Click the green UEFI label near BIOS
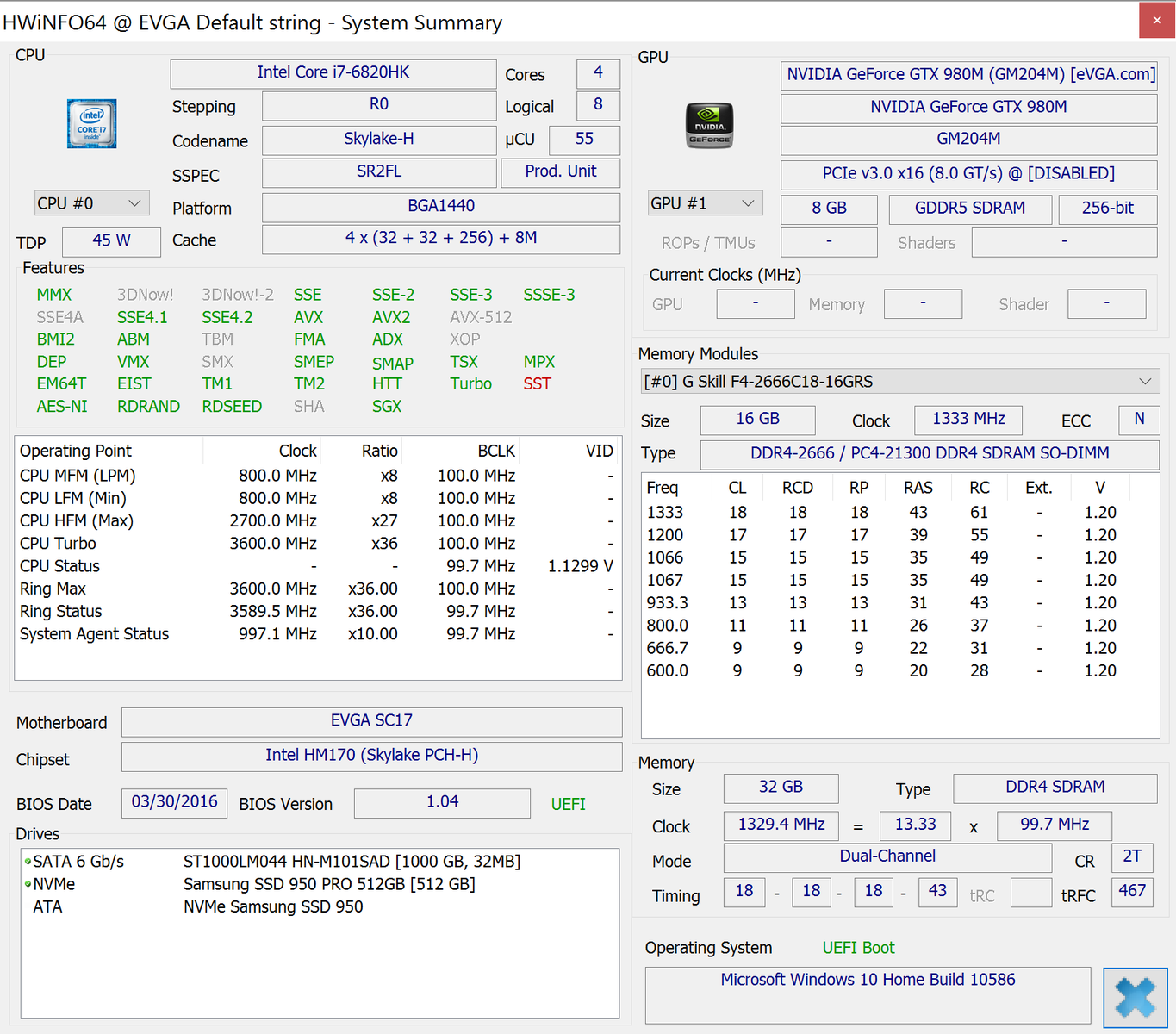Screen dimensions: 1176x1034 tap(569, 804)
